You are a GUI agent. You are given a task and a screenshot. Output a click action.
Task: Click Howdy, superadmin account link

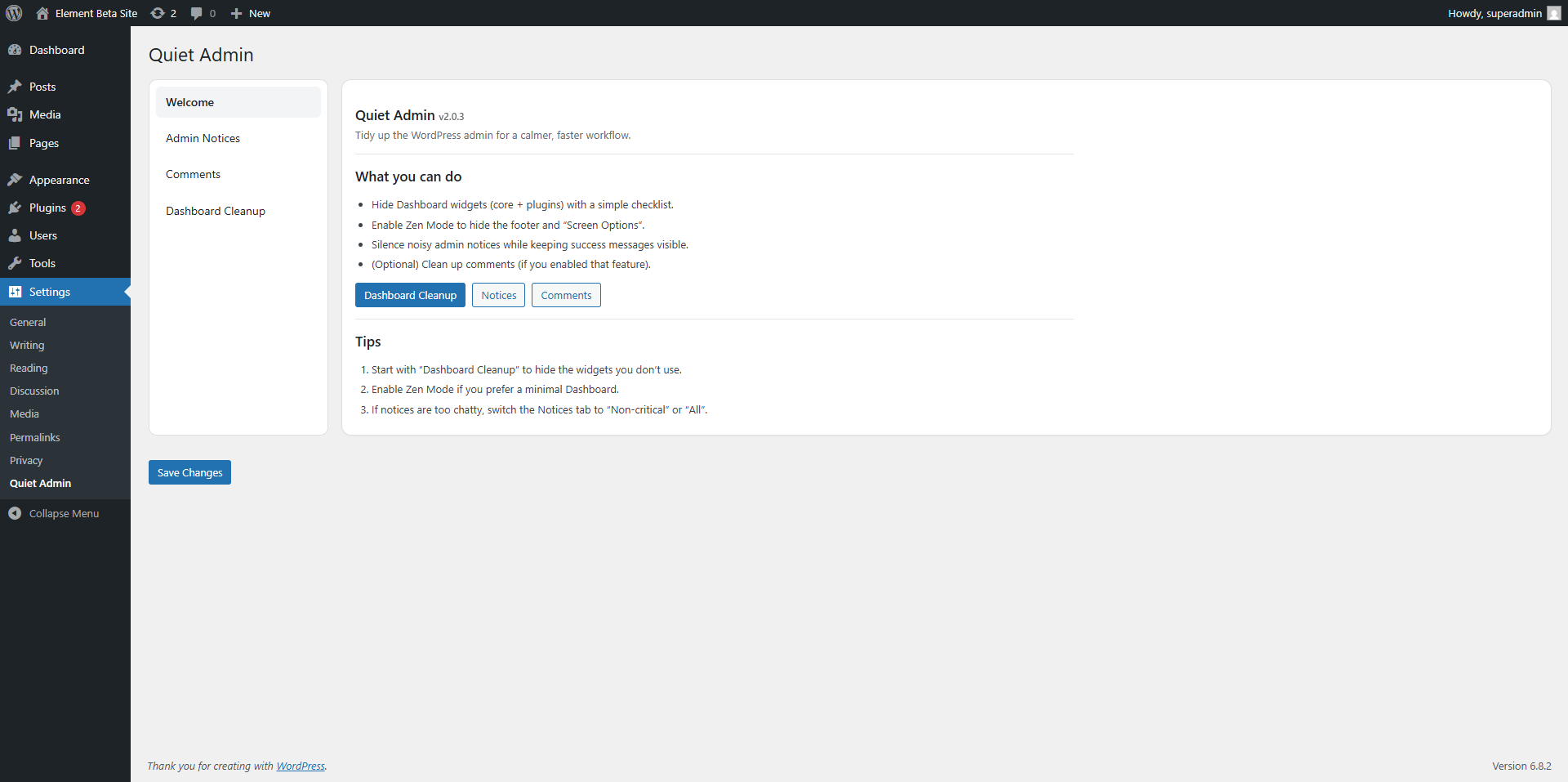point(1503,13)
